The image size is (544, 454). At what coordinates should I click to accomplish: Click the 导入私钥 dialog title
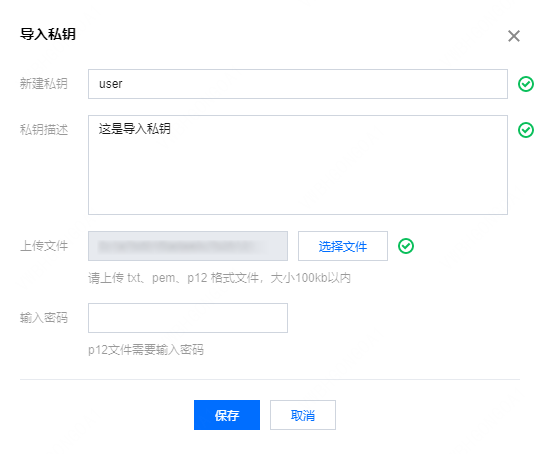tap(48, 34)
